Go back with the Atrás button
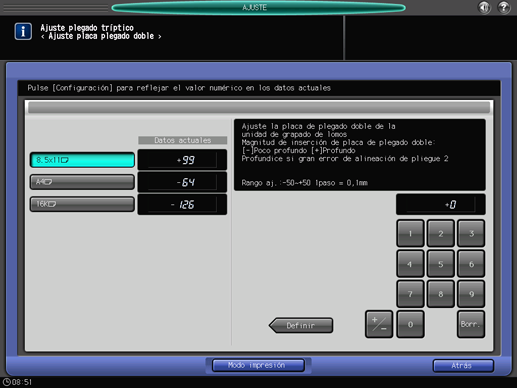517x388 pixels. pos(463,366)
